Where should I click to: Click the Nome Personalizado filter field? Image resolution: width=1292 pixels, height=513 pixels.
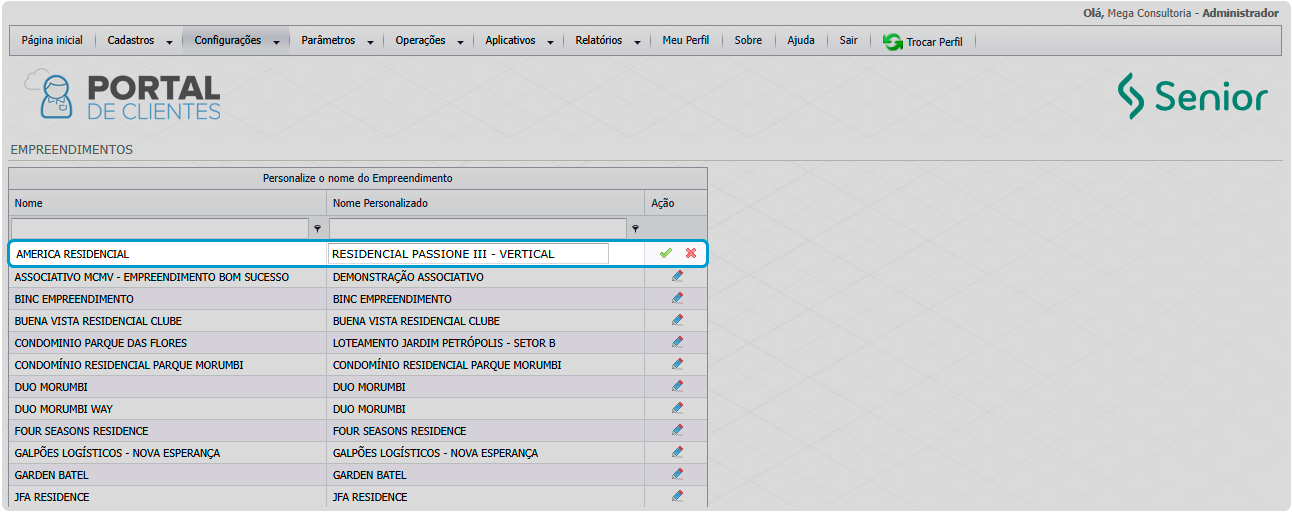(x=478, y=228)
